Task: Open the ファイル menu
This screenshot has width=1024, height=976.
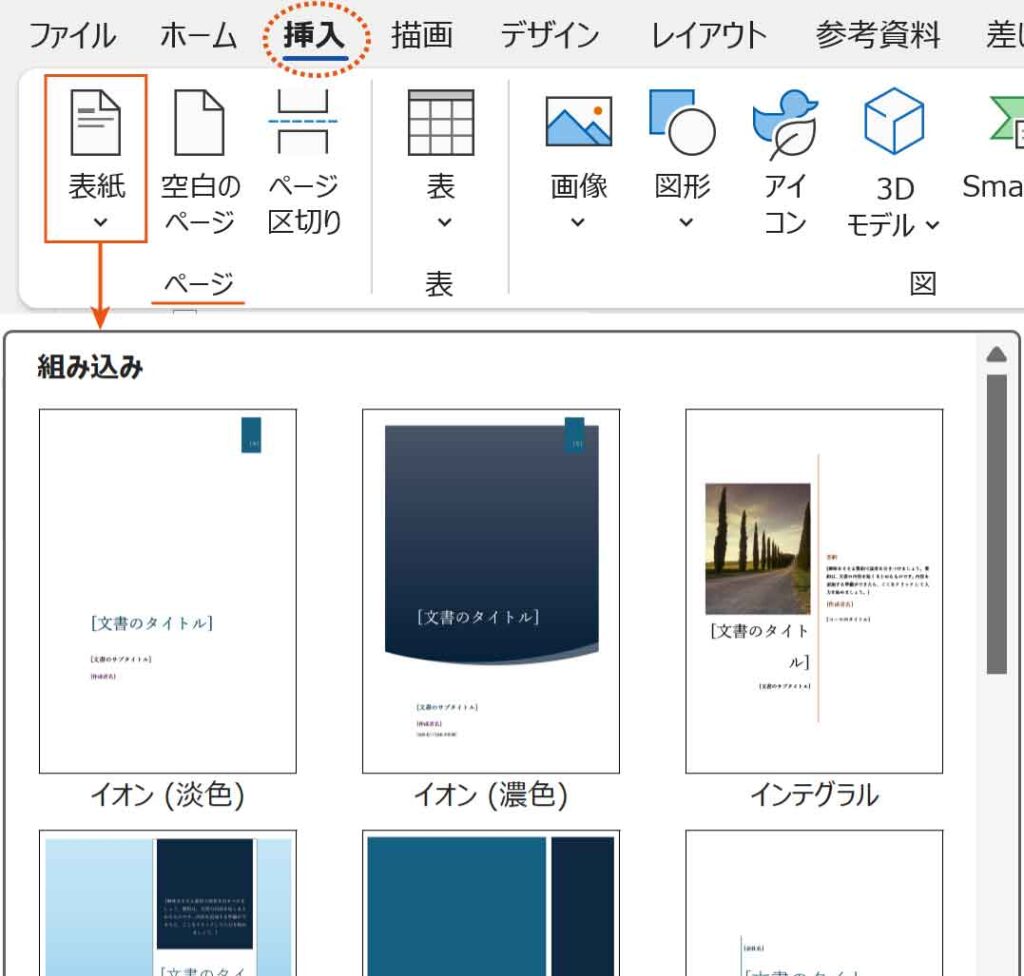Action: 72,37
